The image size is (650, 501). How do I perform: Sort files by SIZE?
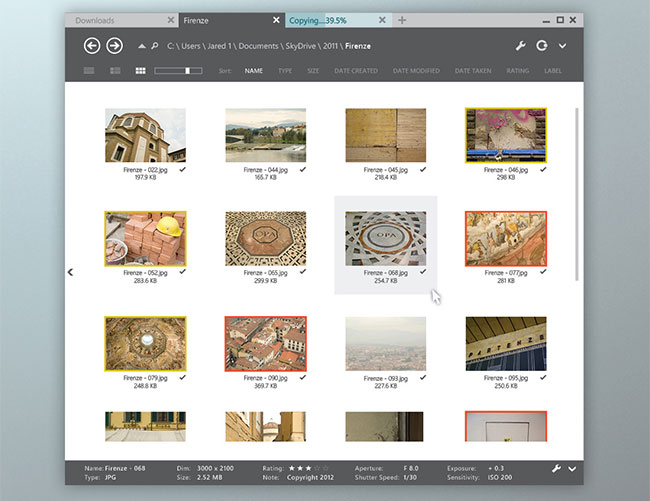tap(313, 71)
